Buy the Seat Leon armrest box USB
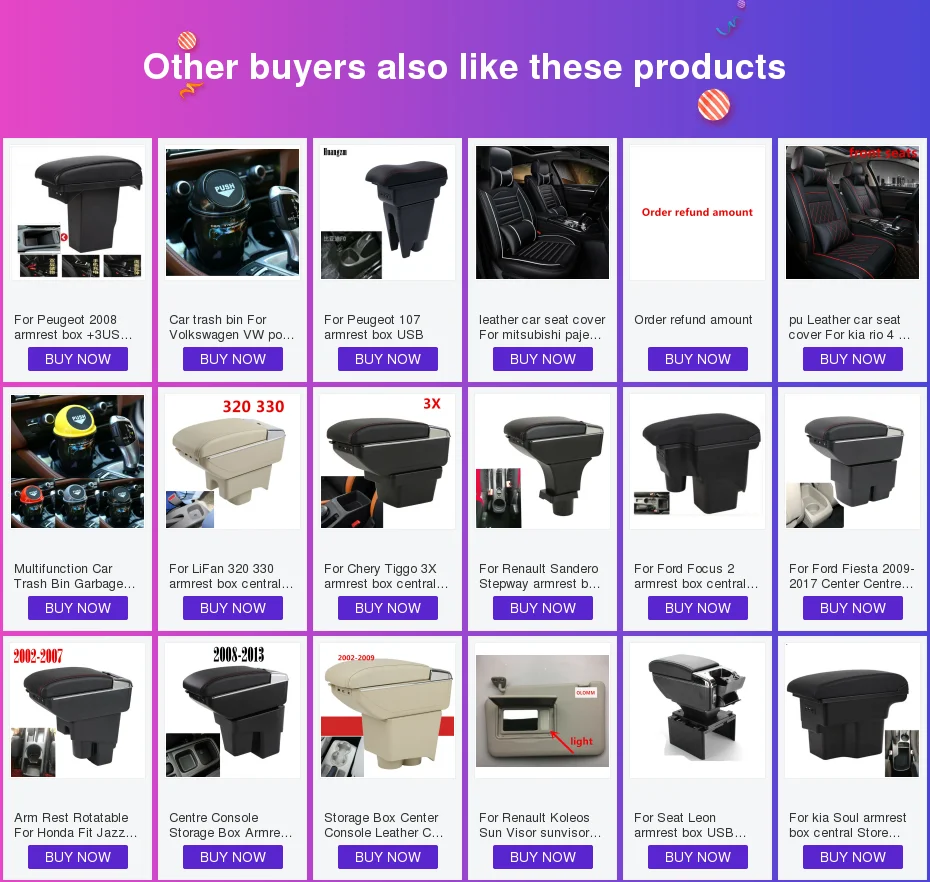The height and width of the screenshot is (882, 930). coord(698,857)
